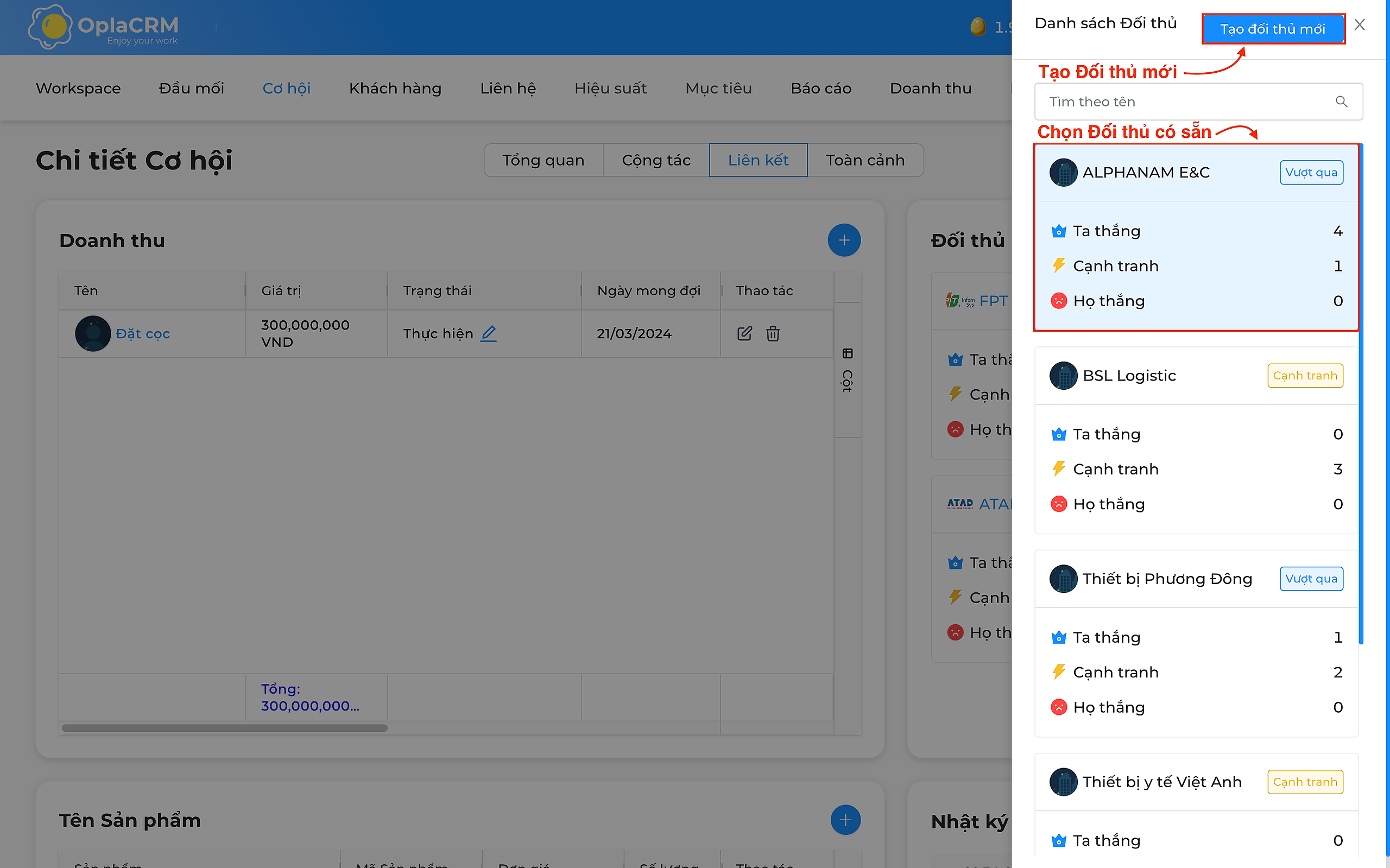The image size is (1390, 868).
Task: Click the Doanh thu table horizontal scrollbar
Action: click(x=224, y=728)
